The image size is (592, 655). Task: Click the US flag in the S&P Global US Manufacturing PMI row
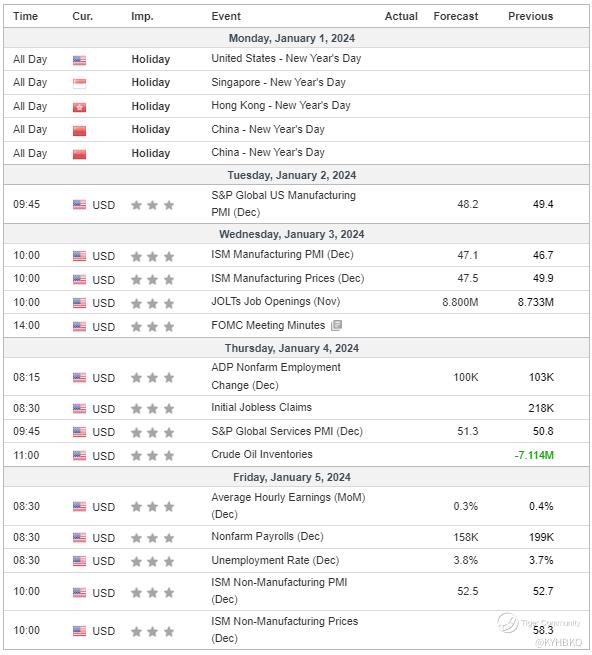(x=79, y=205)
